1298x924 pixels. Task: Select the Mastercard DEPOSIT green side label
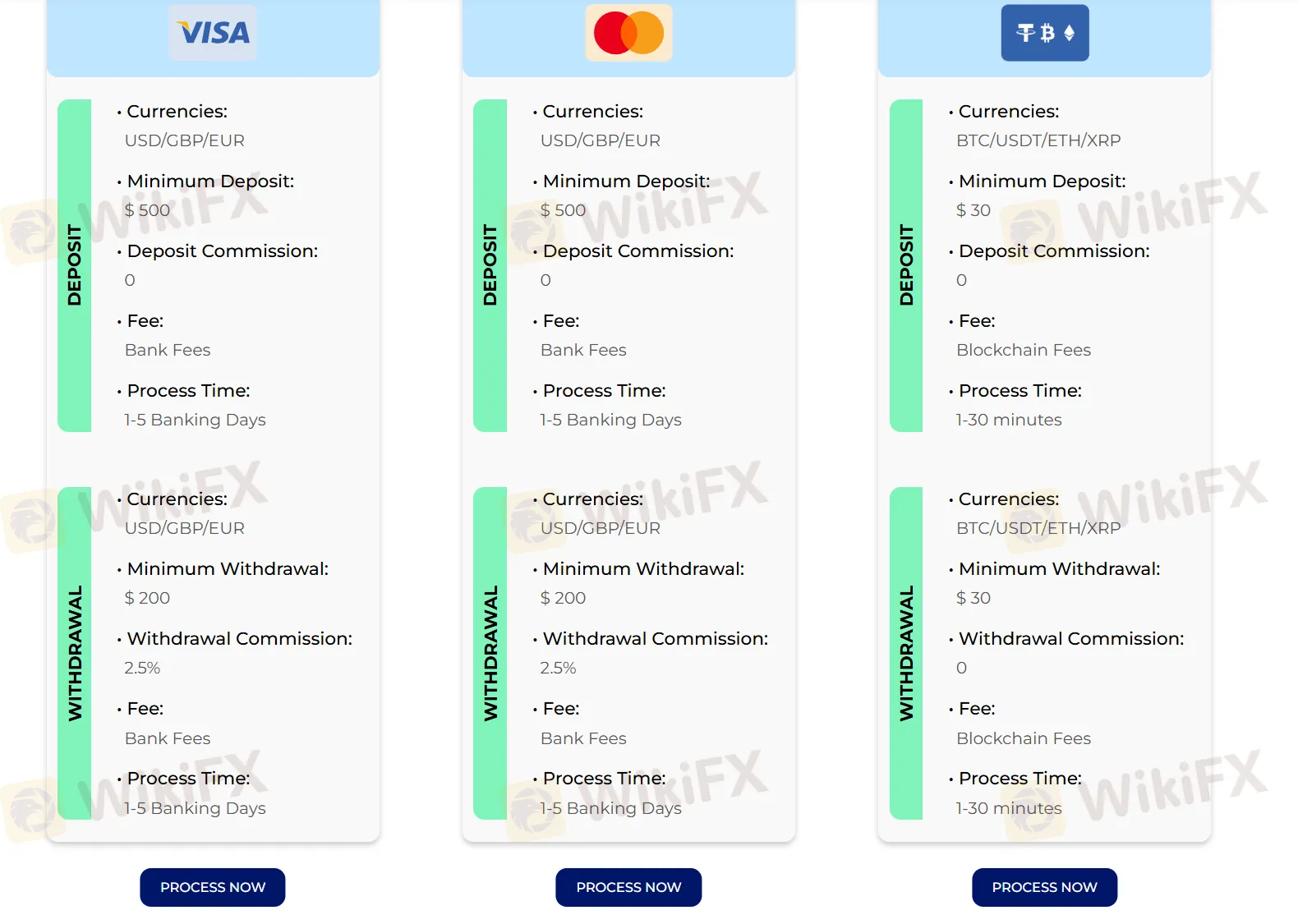(x=490, y=265)
